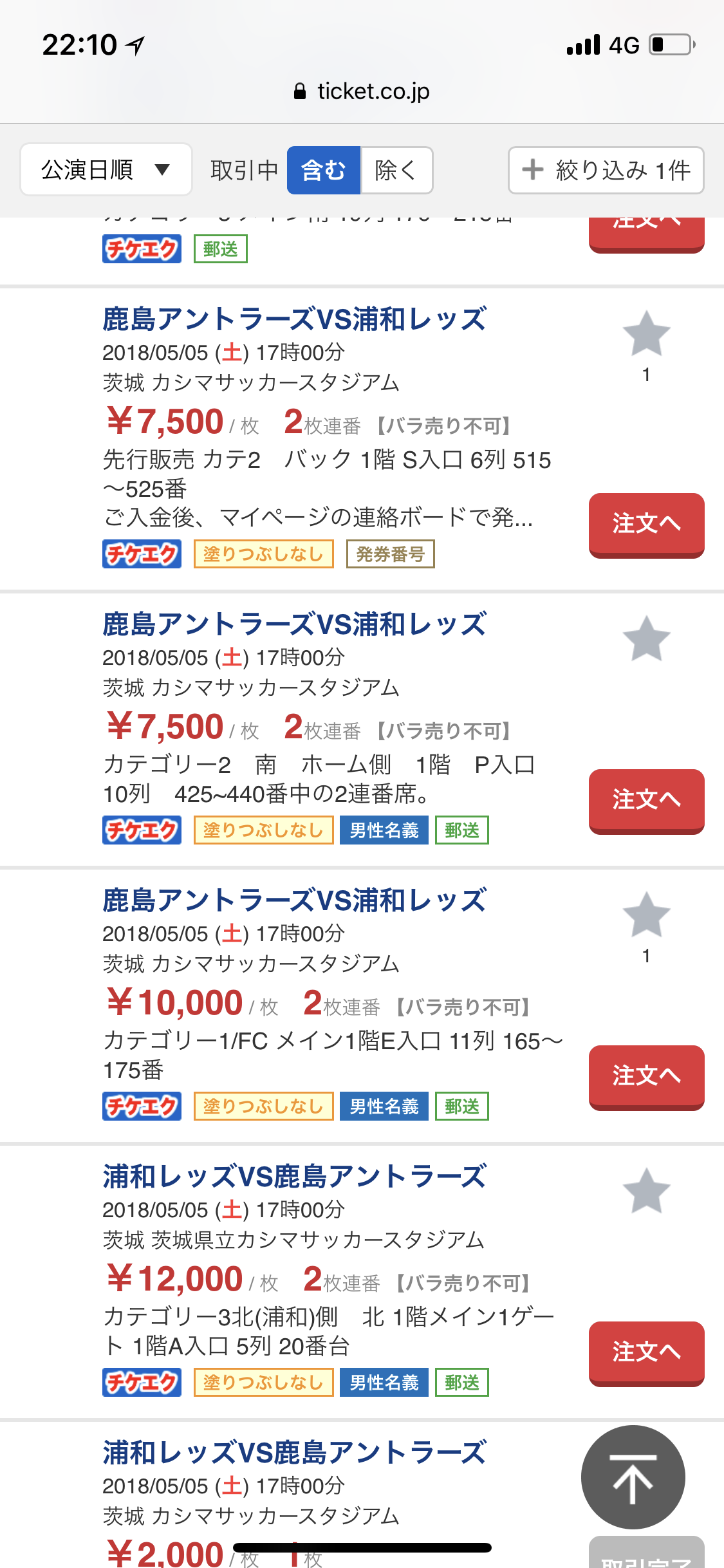Tap the 男性名義 tag on ¥10,000 listing
Viewport: 724px width, 1568px height.
click(384, 1106)
